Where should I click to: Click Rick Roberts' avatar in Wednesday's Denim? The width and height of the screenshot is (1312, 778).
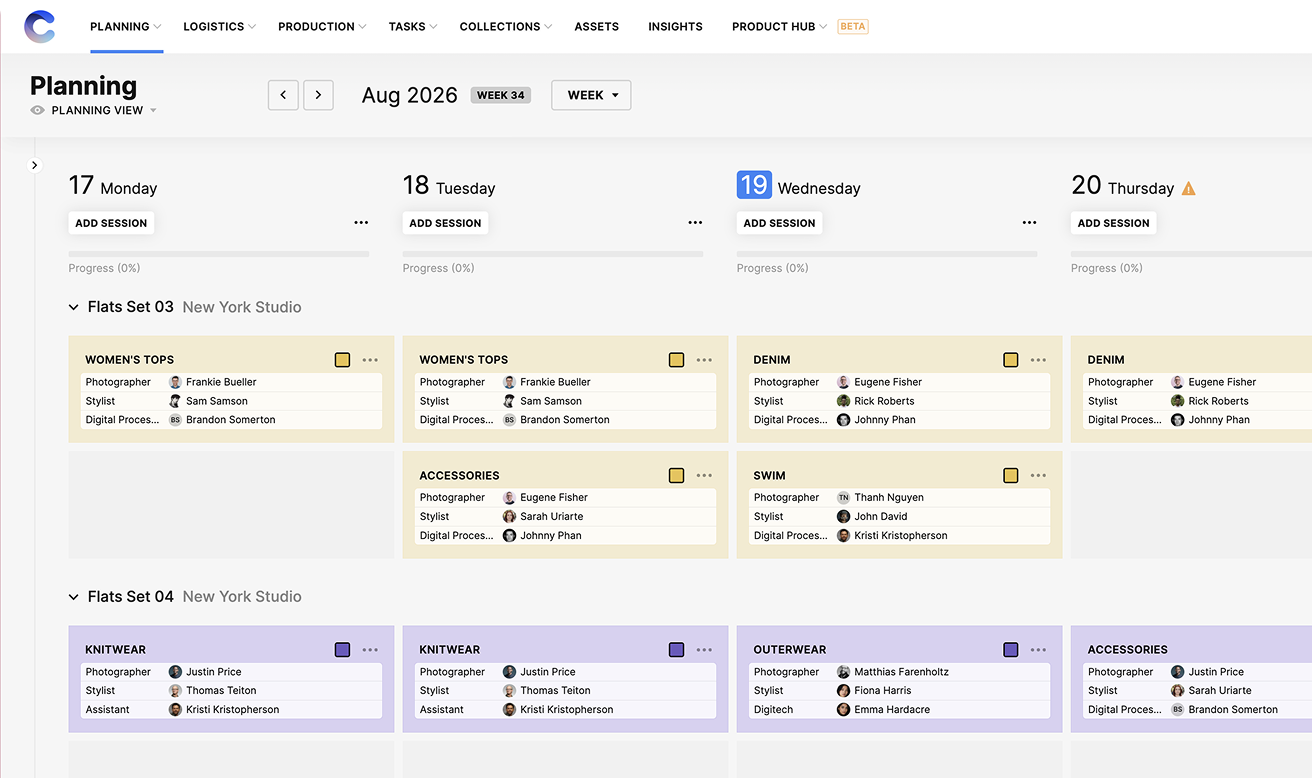click(843, 401)
